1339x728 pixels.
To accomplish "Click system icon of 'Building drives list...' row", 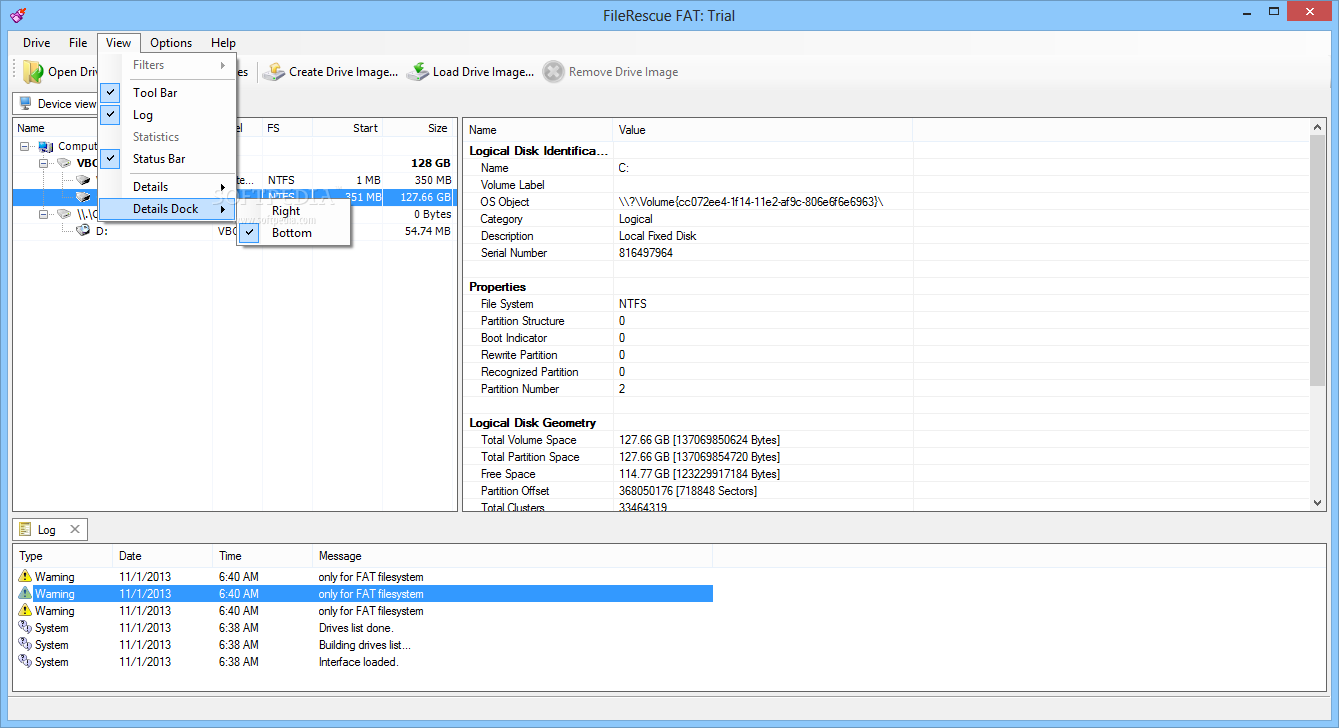I will 25,645.
